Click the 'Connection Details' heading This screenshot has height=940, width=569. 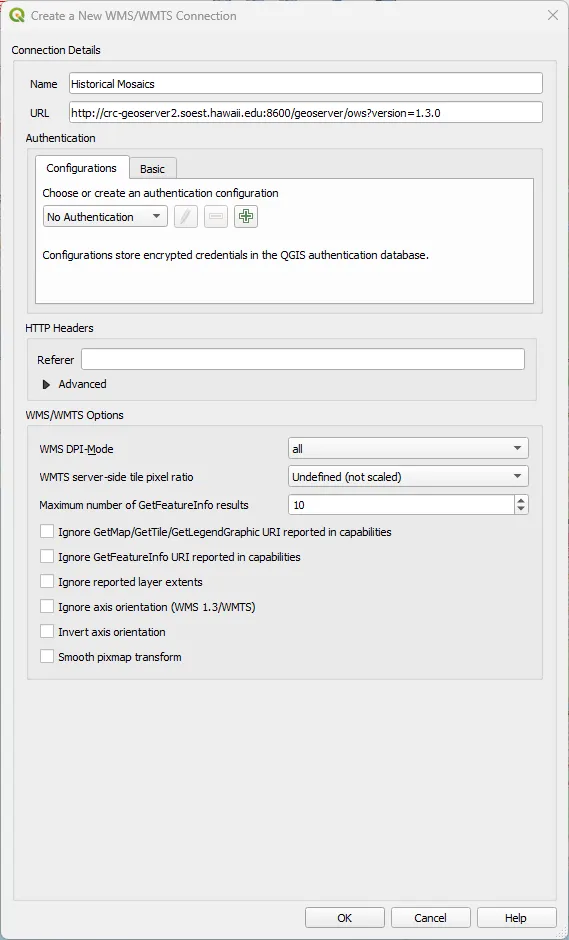click(56, 50)
